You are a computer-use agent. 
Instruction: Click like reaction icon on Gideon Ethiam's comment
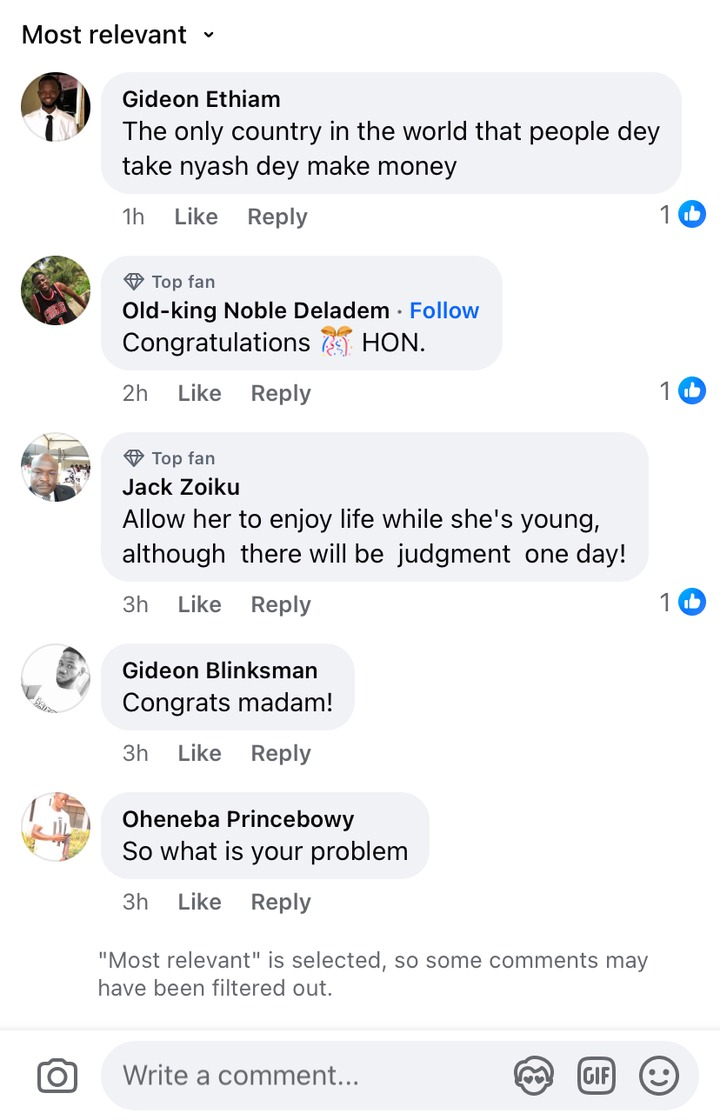click(x=692, y=214)
